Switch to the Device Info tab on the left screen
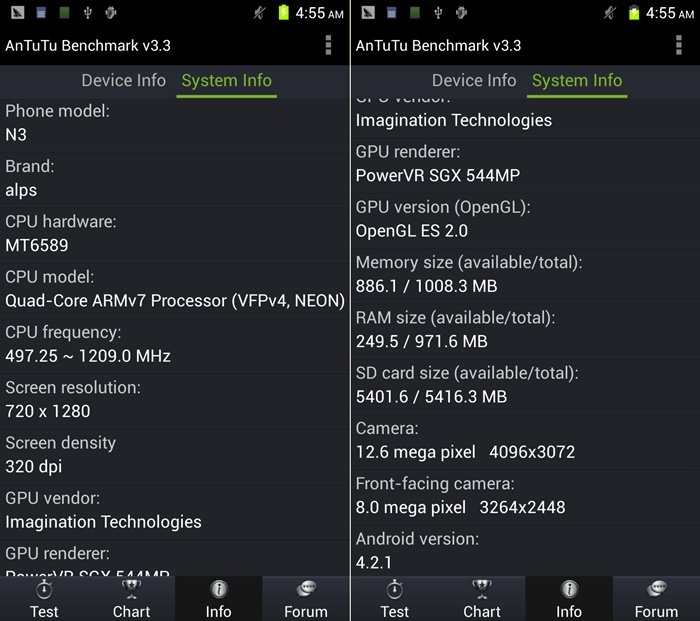Screen dimensions: 700x621 [x=123, y=80]
